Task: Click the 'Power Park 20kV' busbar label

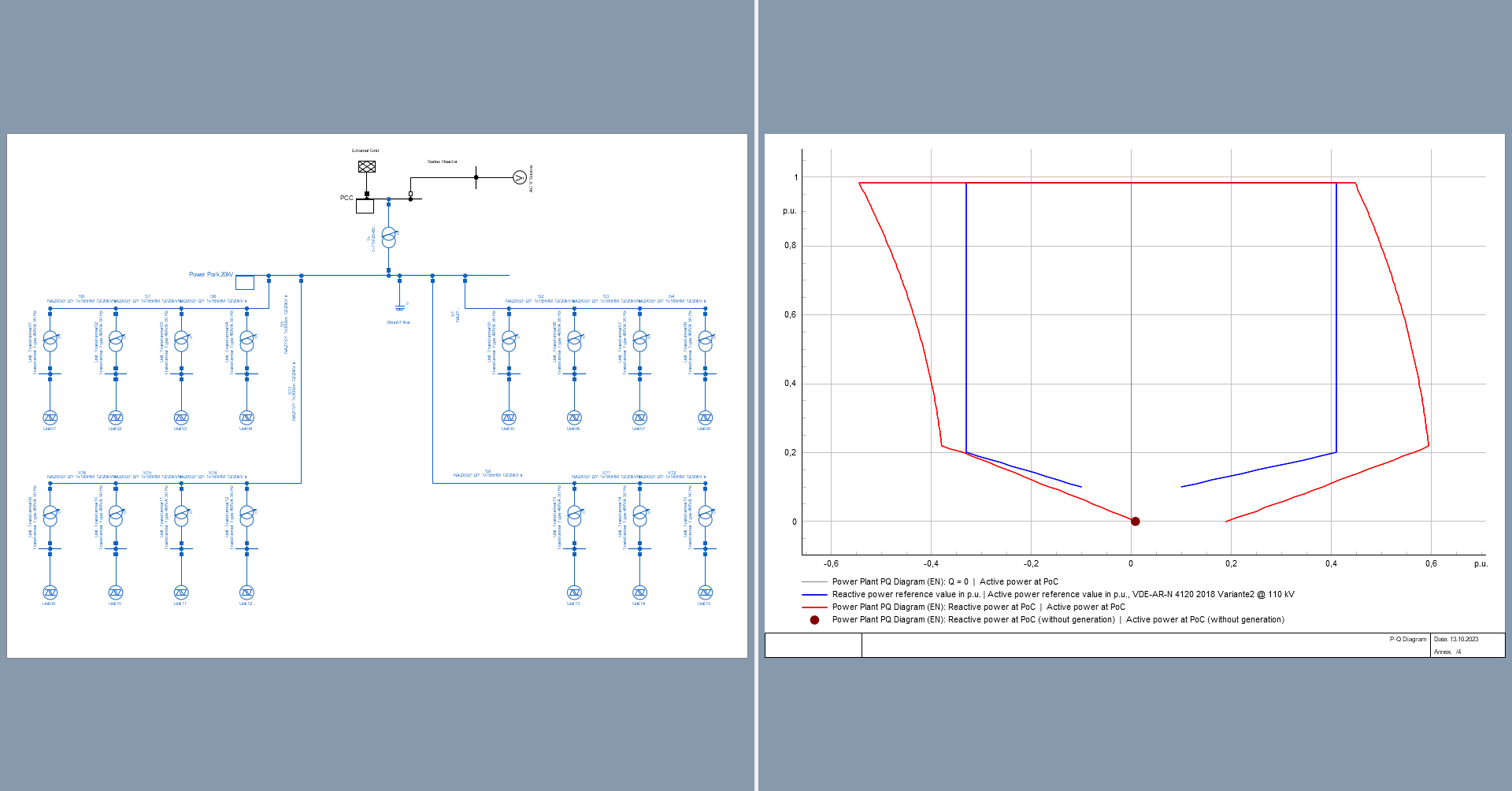Action: (211, 274)
